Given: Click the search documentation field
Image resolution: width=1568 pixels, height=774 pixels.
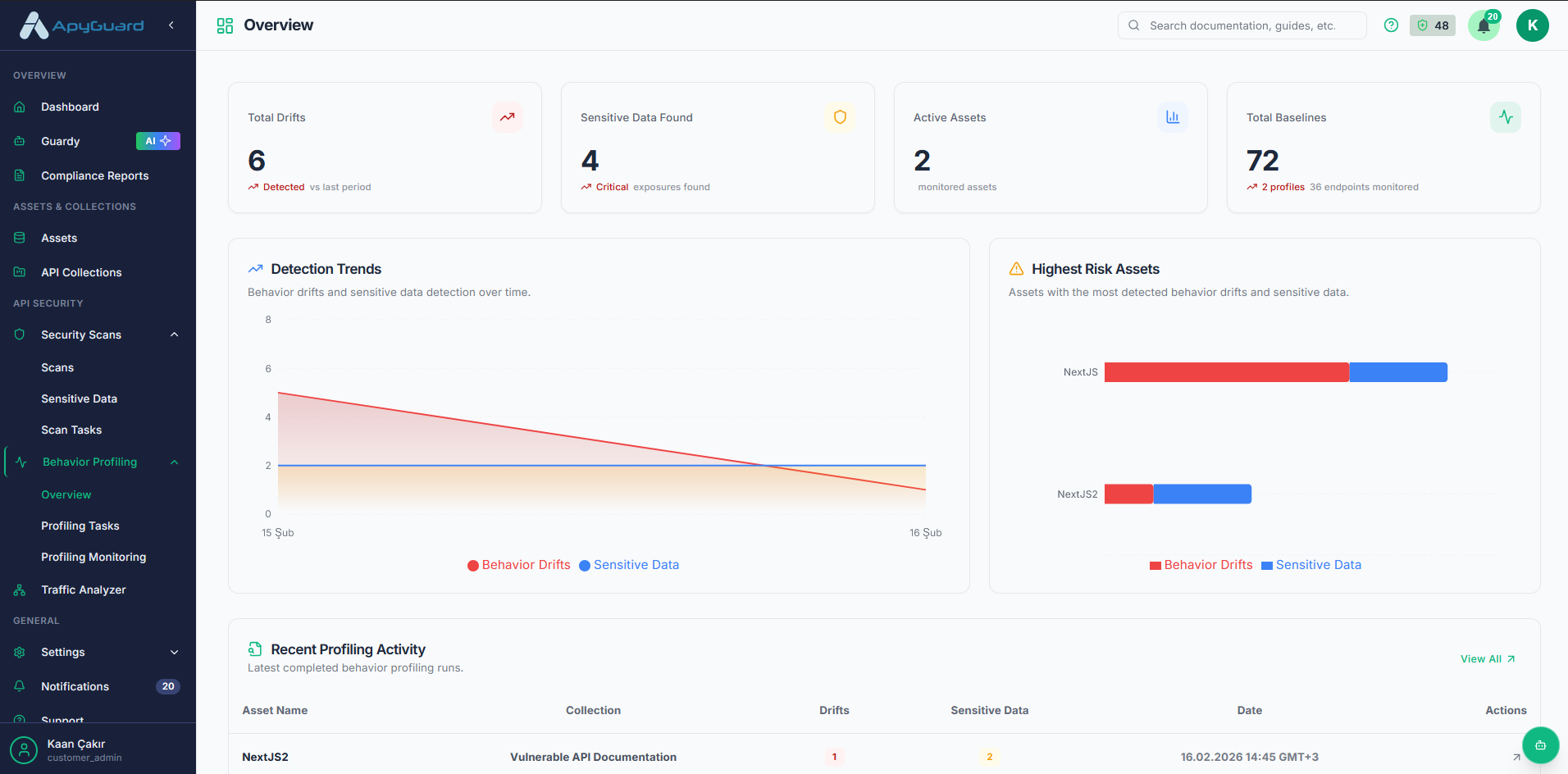Looking at the screenshot, I should pyautogui.click(x=1241, y=25).
